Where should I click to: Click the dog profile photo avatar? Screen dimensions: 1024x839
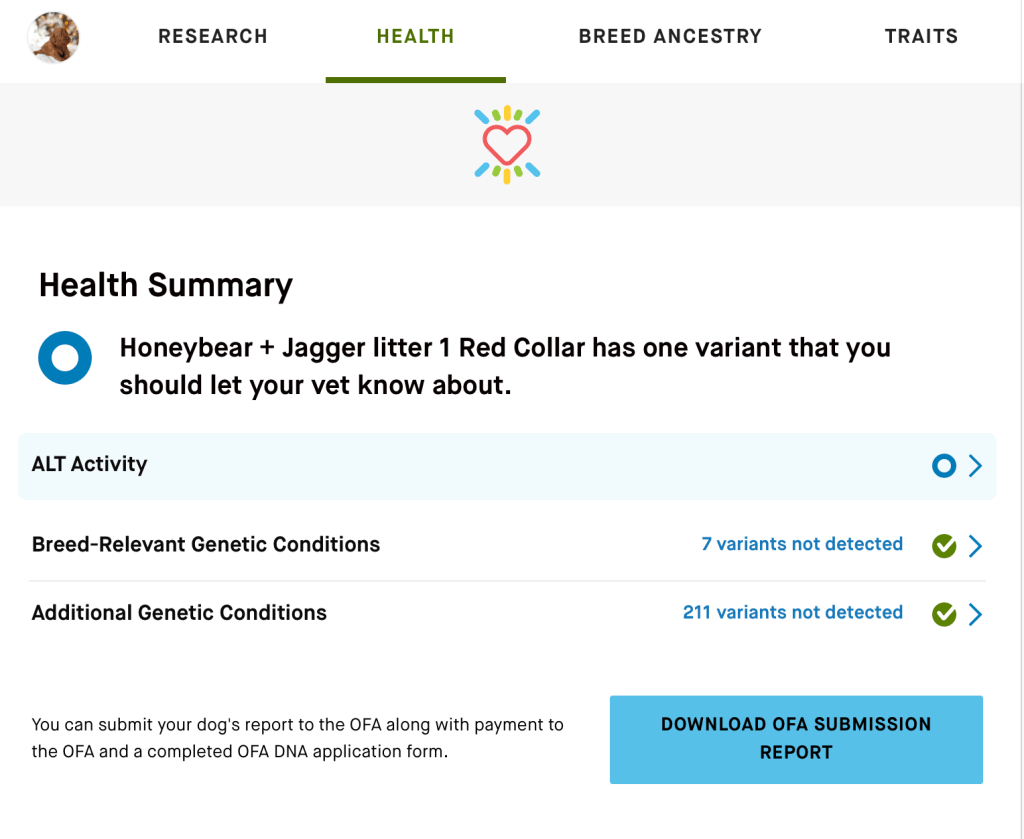53,38
